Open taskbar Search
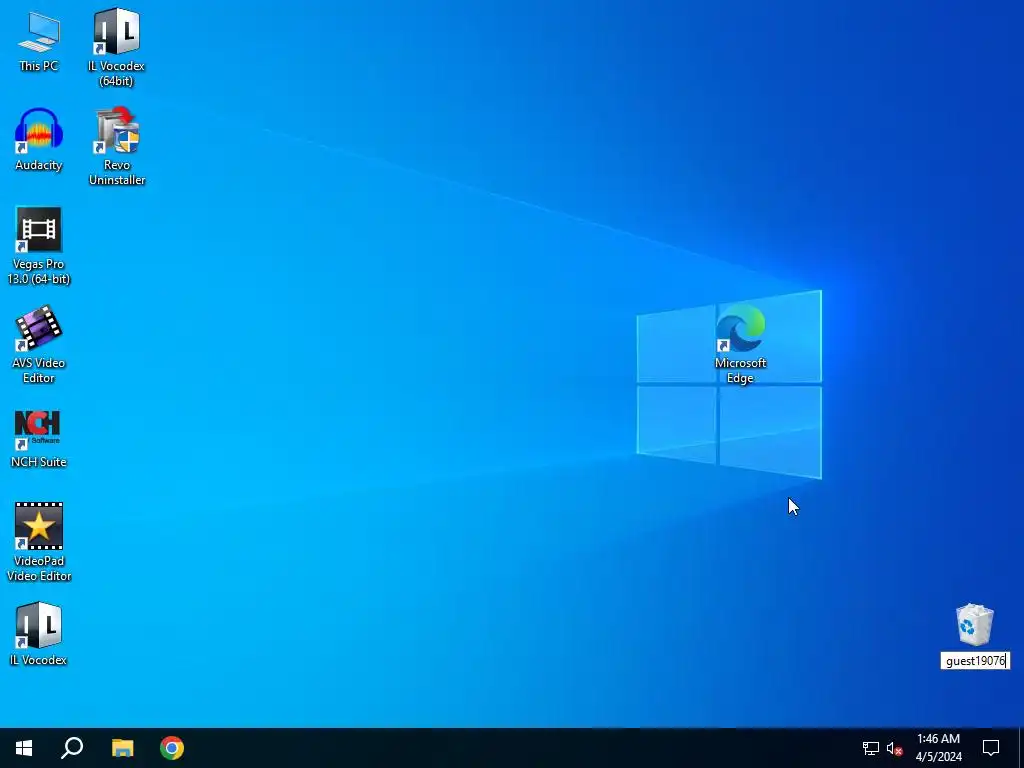Screen dimensions: 1024x768 point(72,748)
